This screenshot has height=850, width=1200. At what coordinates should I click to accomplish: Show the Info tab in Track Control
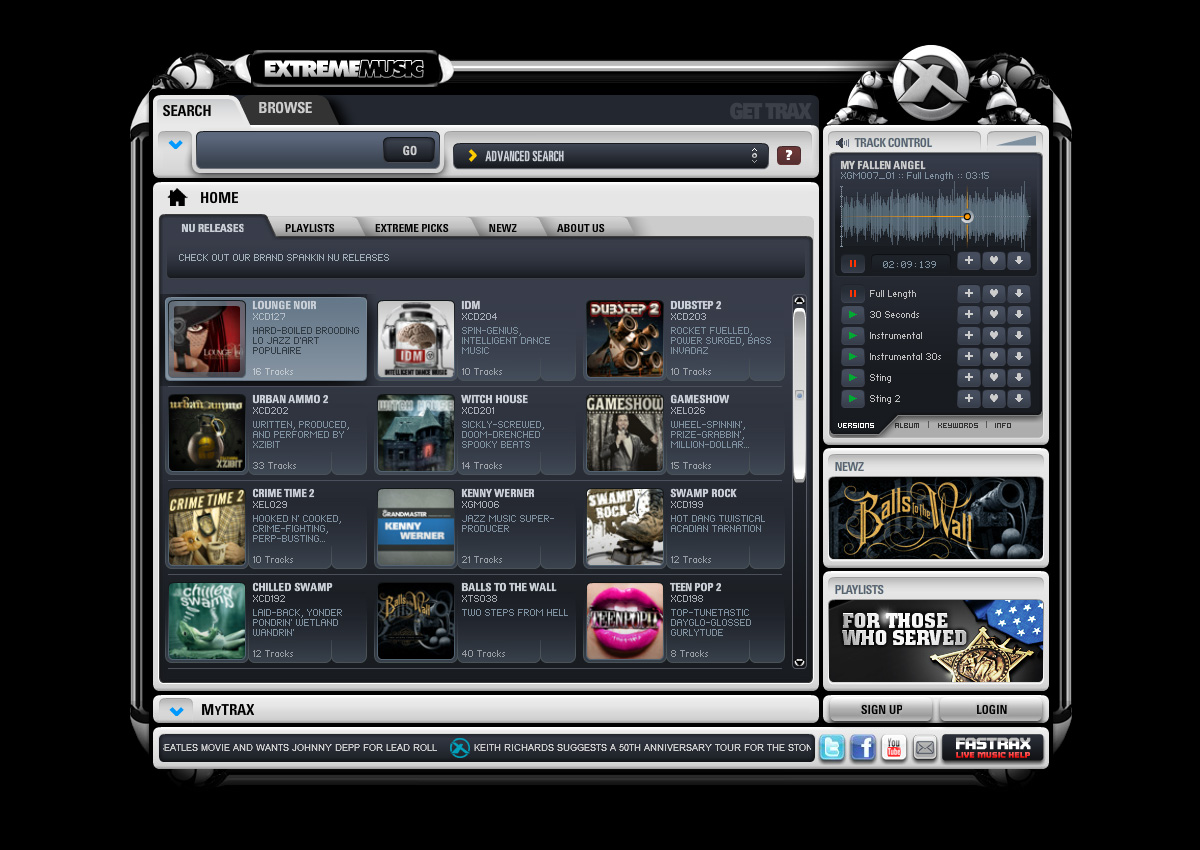[x=1003, y=426]
